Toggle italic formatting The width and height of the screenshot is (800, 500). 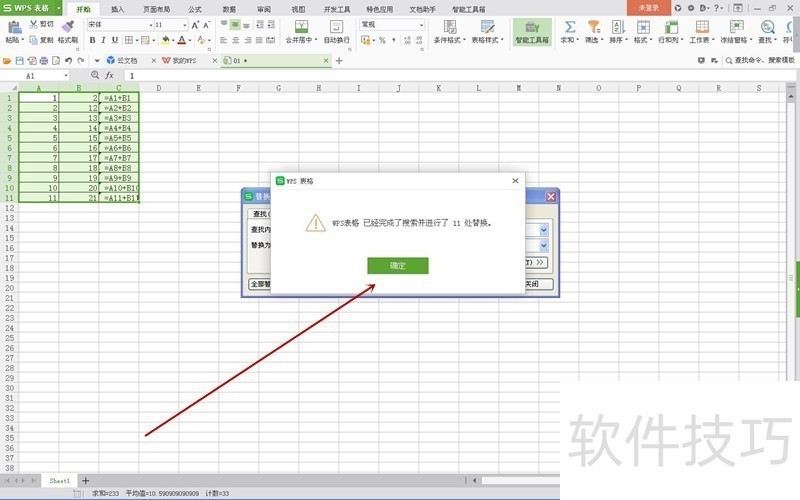click(104, 40)
